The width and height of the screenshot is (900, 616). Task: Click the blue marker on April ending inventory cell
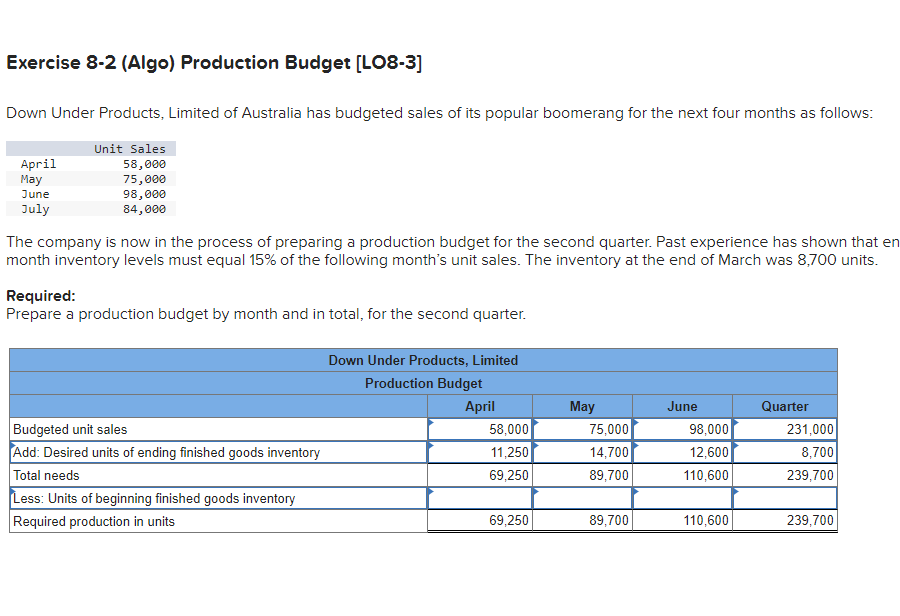point(432,447)
